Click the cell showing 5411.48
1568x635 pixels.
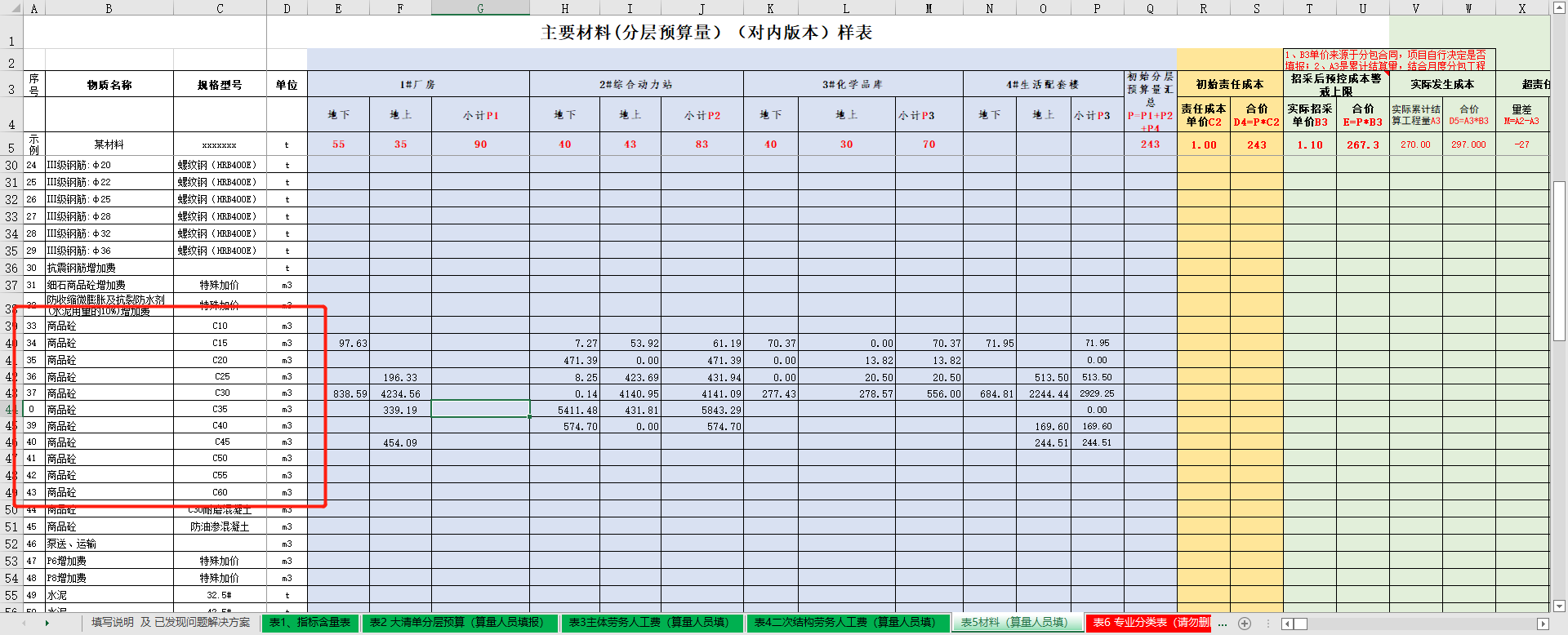pyautogui.click(x=564, y=410)
